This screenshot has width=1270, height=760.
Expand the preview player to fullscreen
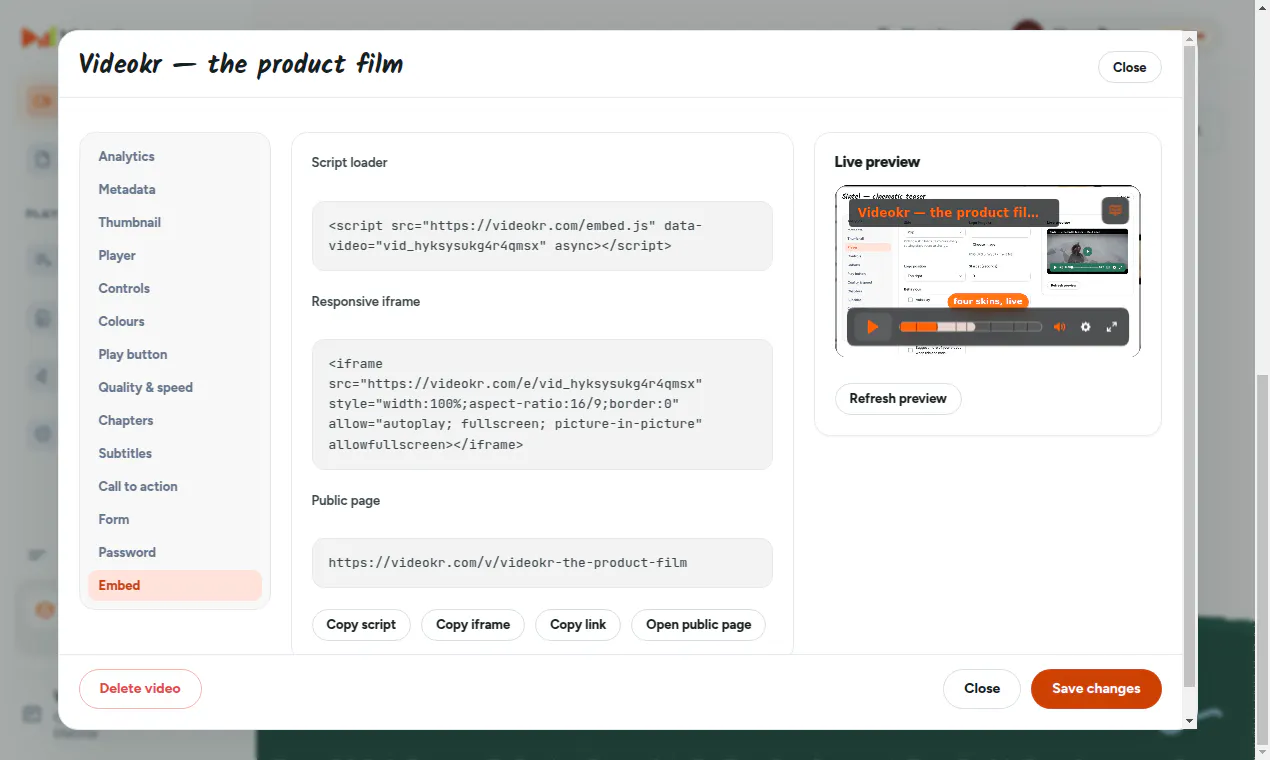pyautogui.click(x=1111, y=327)
